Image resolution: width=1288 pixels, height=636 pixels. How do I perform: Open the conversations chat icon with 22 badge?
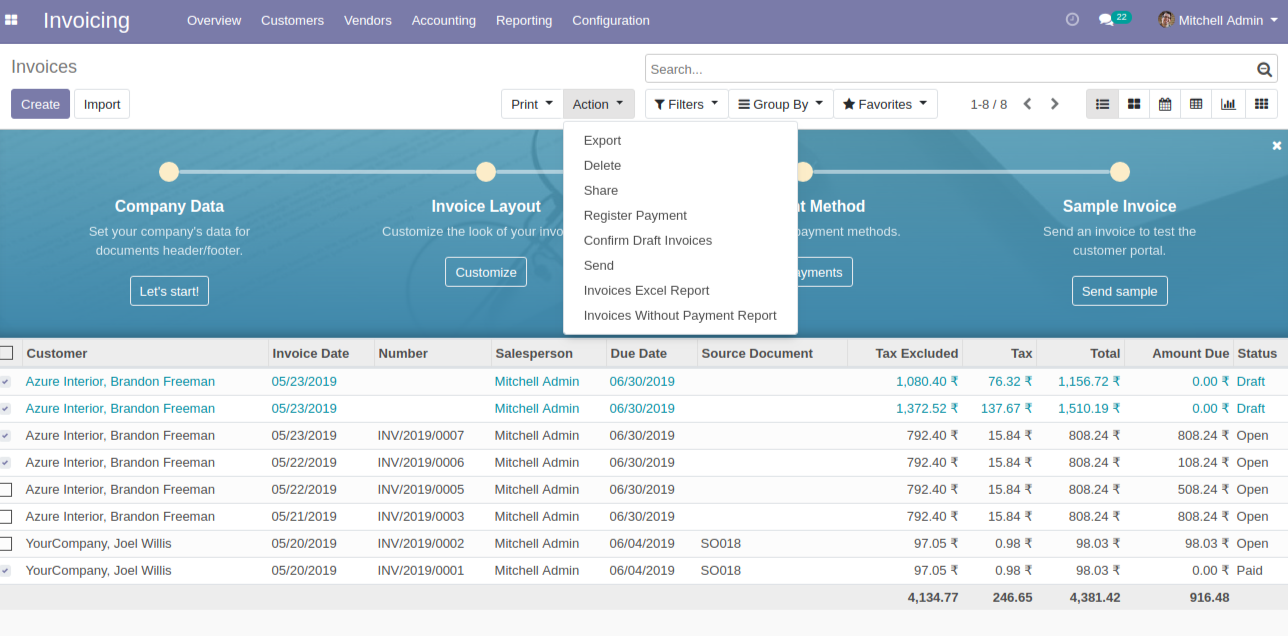(1114, 19)
